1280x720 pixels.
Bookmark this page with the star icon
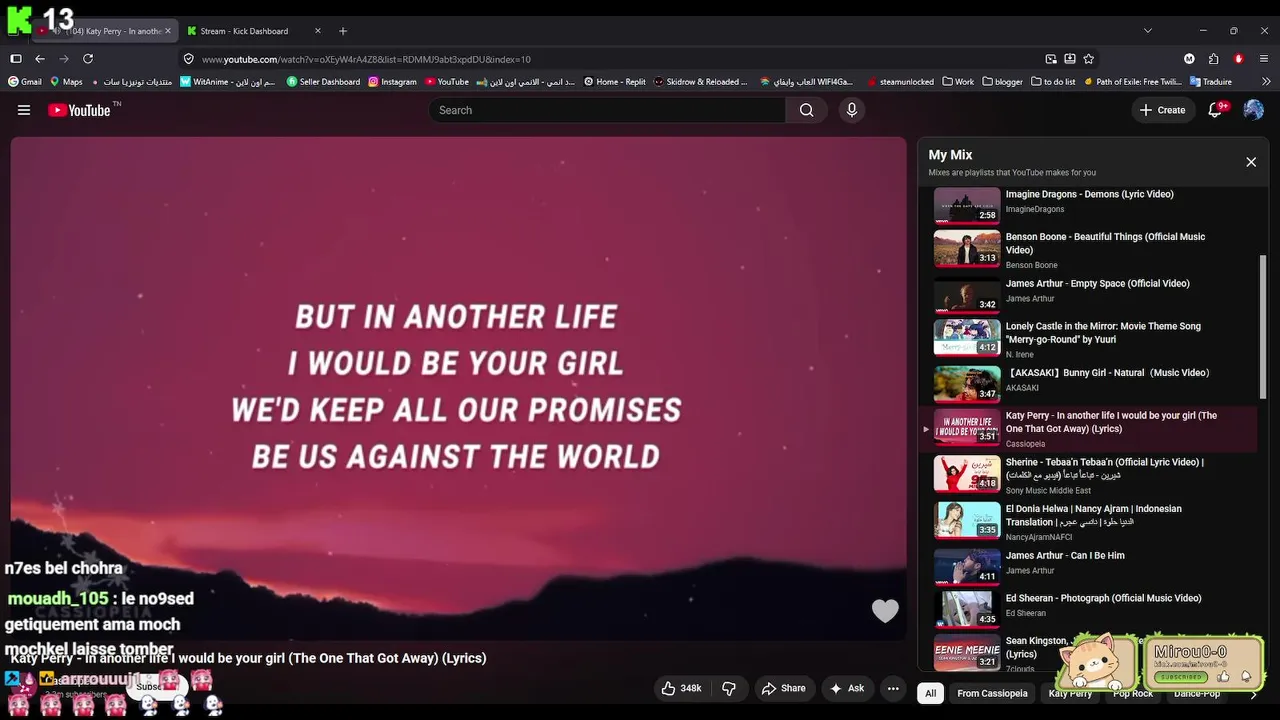point(1089,59)
